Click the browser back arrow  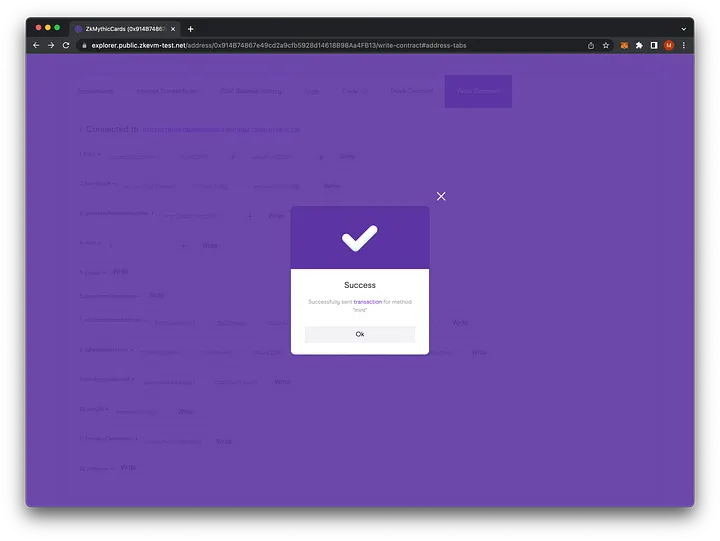[x=36, y=45]
